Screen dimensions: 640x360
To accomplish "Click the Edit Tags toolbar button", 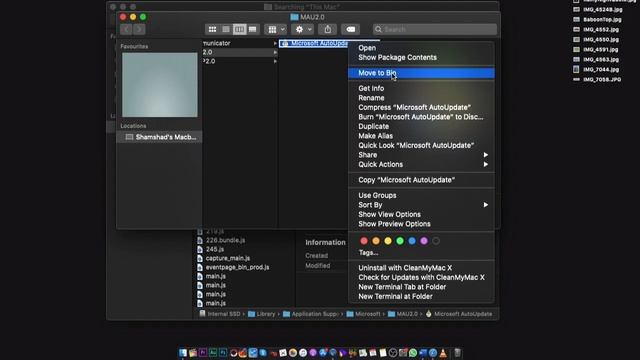I will (351, 29).
